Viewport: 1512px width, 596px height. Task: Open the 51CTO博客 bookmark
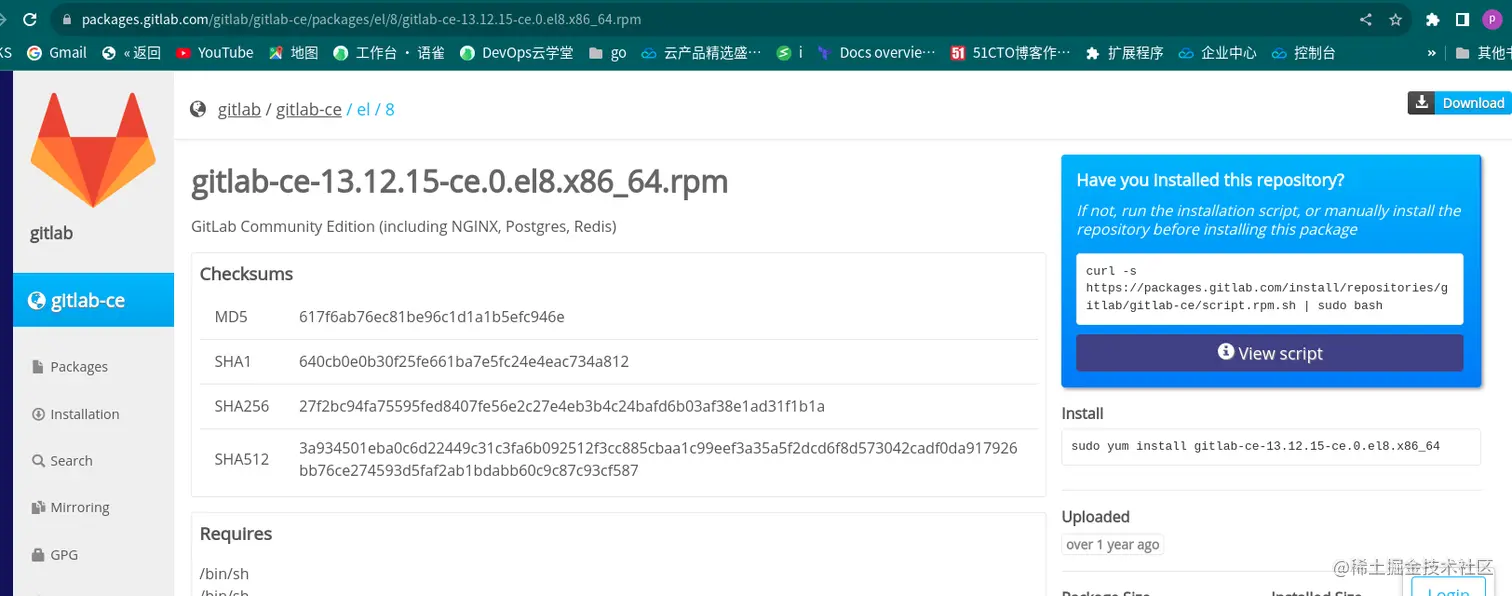[1010, 53]
